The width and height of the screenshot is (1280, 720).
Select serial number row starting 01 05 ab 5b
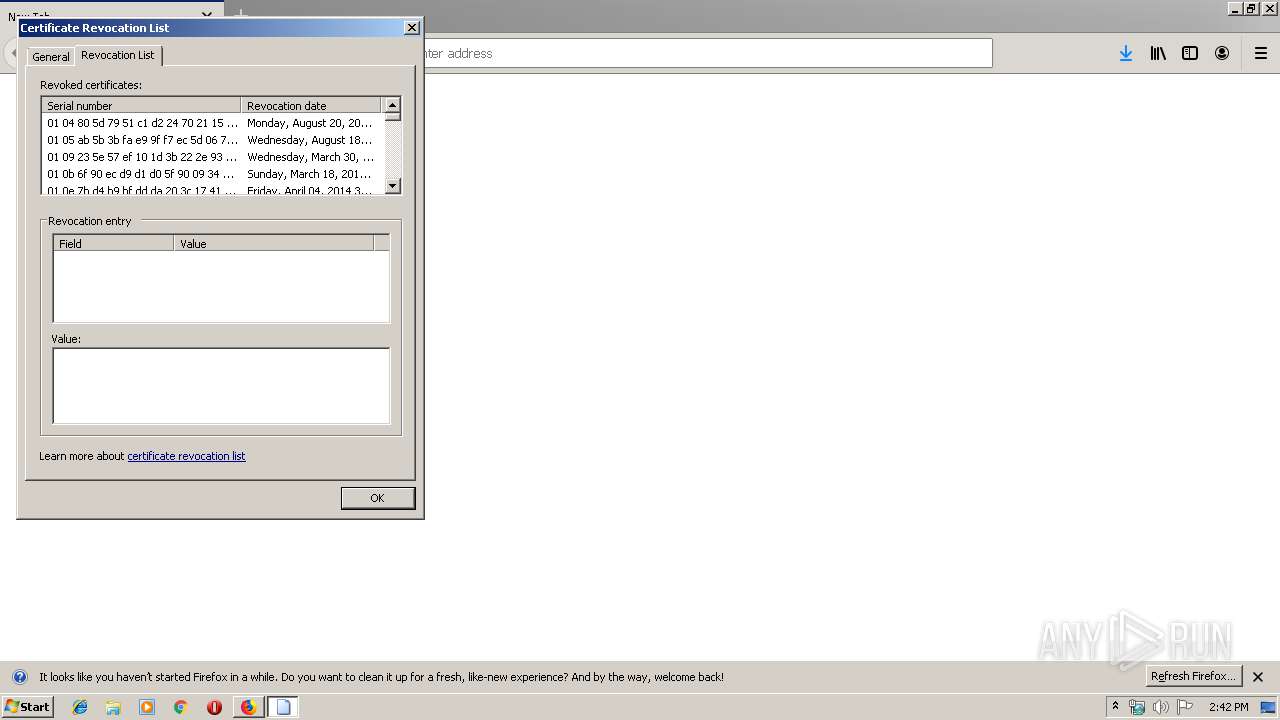[x=142, y=140]
